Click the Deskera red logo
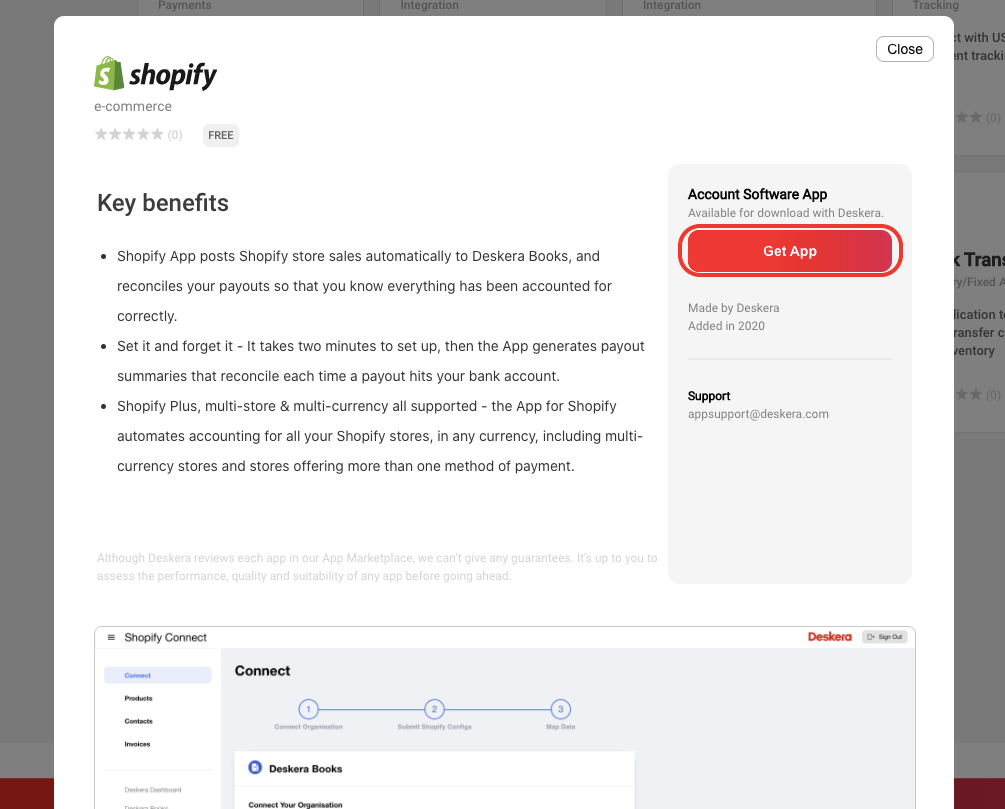Screen dimensions: 1005x809 pyautogui.click(x=829, y=637)
